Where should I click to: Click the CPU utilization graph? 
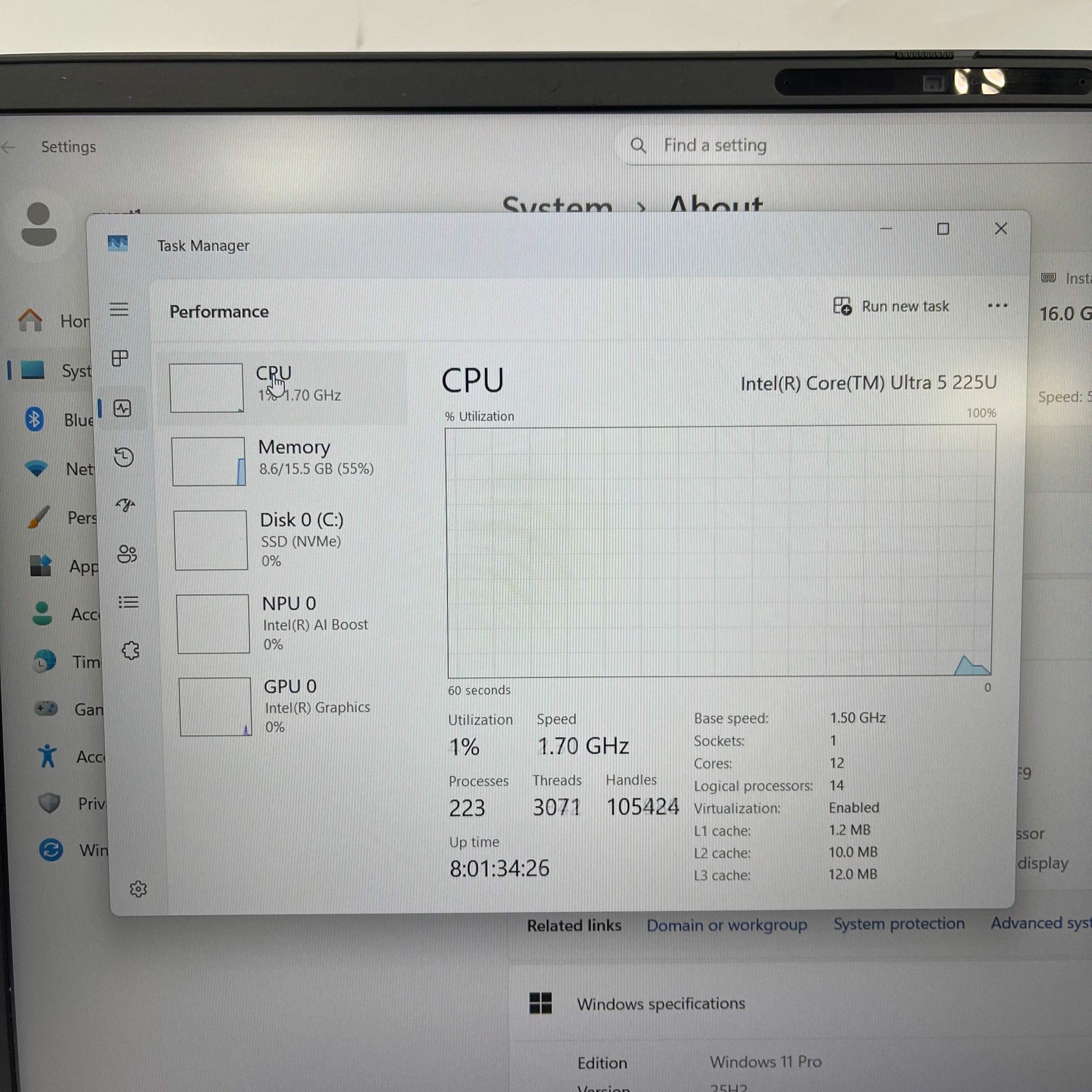point(720,551)
